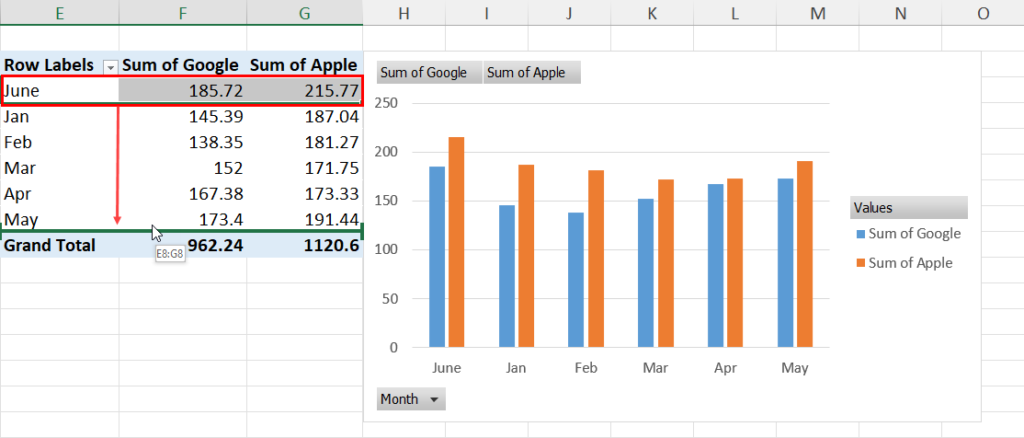This screenshot has width=1024, height=438.
Task: Select the Mar row label cell
Action: 59,168
